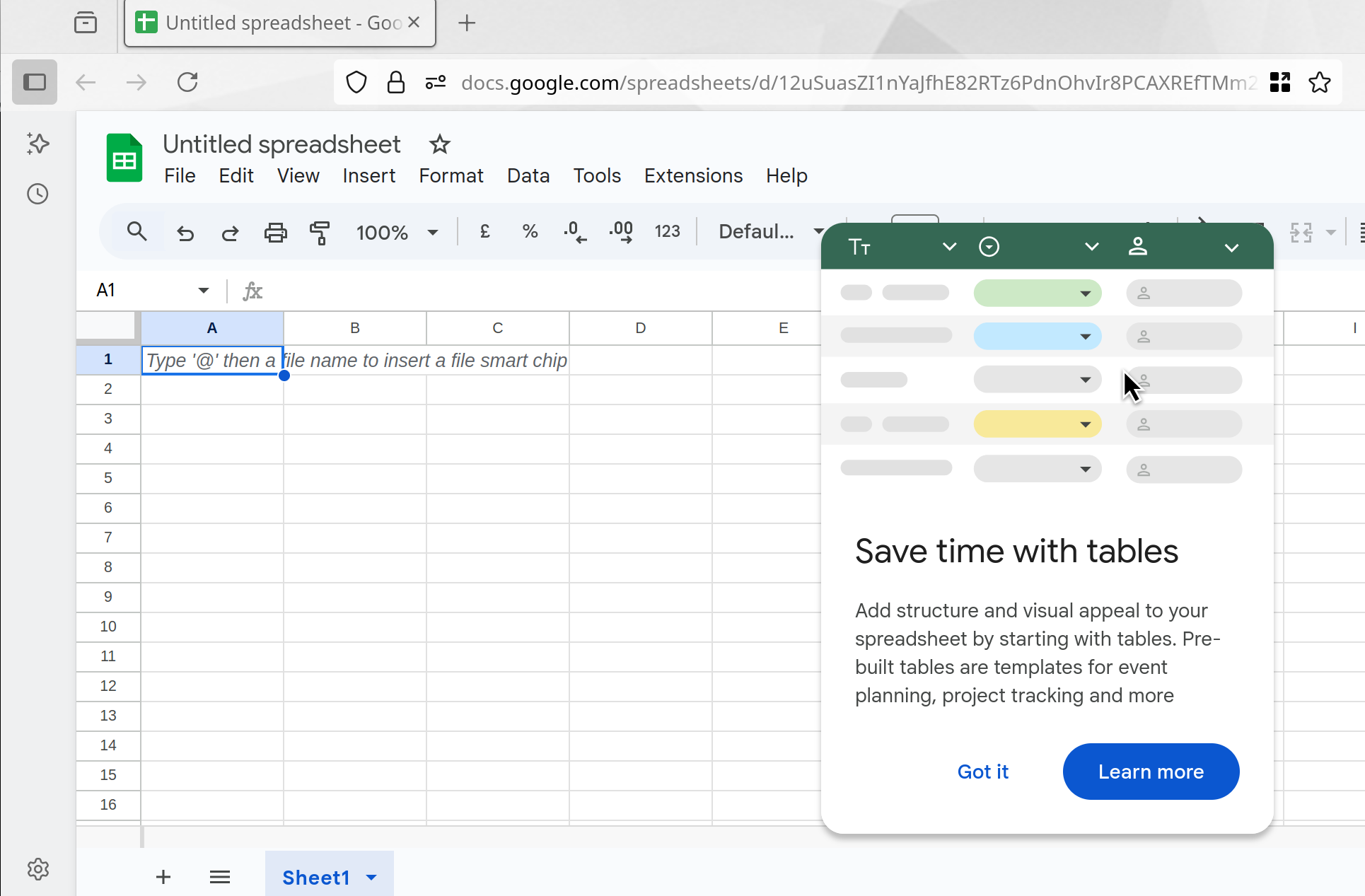Close the Untitled spreadsheet browser tab
Screen dimensions: 1365x896
click(x=414, y=23)
